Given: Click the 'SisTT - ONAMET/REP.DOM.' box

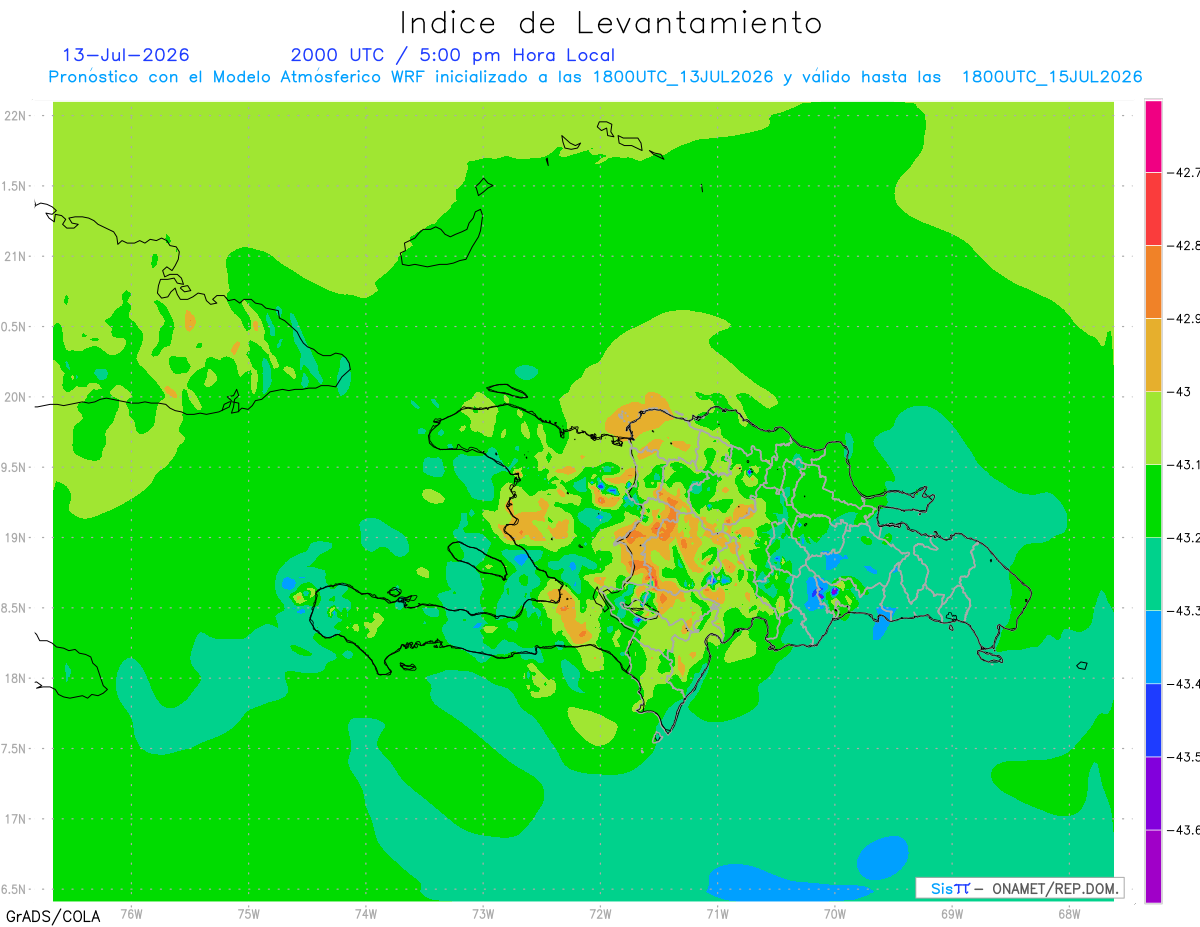Looking at the screenshot, I should 1020,888.
